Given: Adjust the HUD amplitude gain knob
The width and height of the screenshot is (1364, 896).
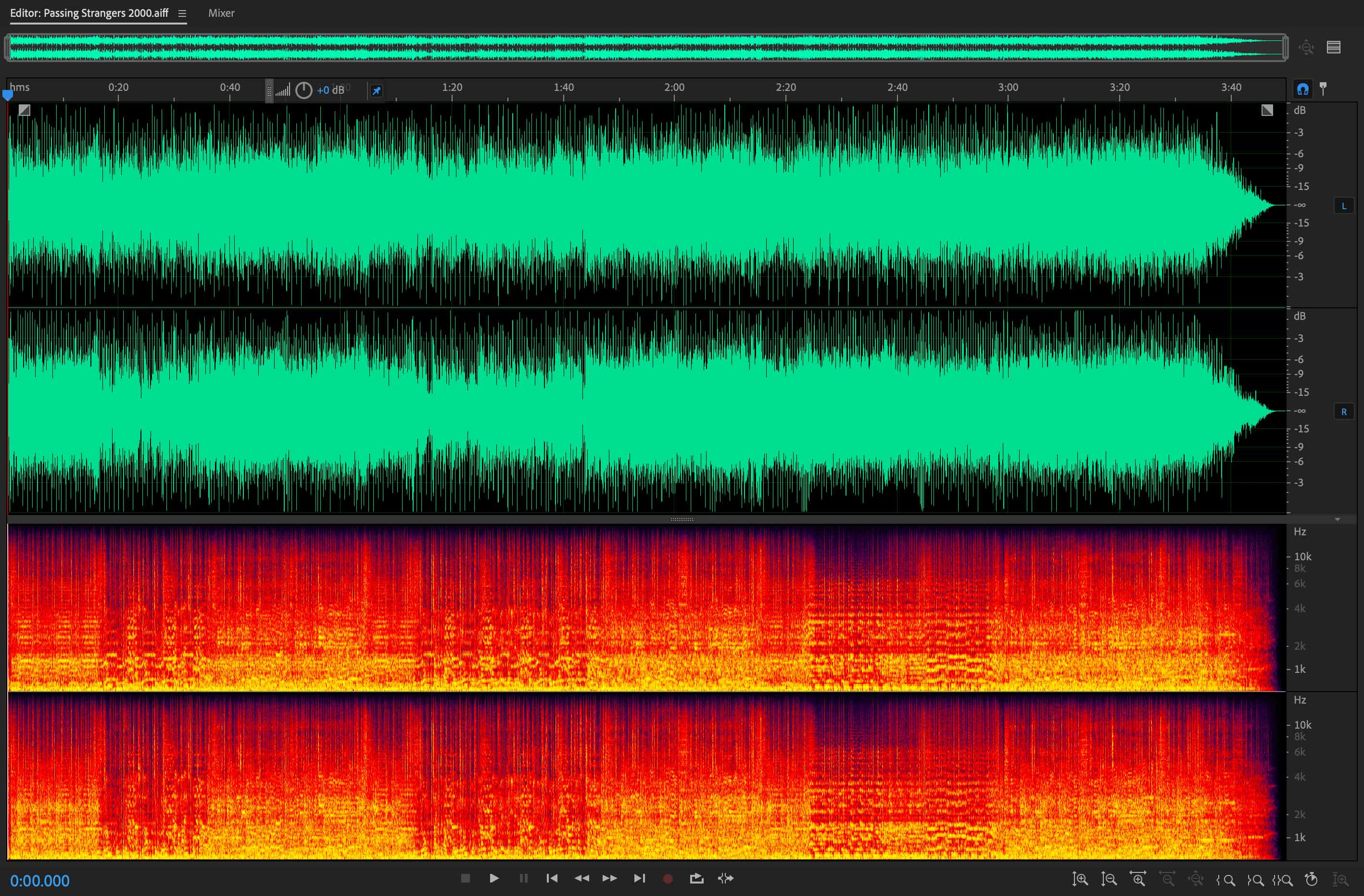Looking at the screenshot, I should [303, 90].
